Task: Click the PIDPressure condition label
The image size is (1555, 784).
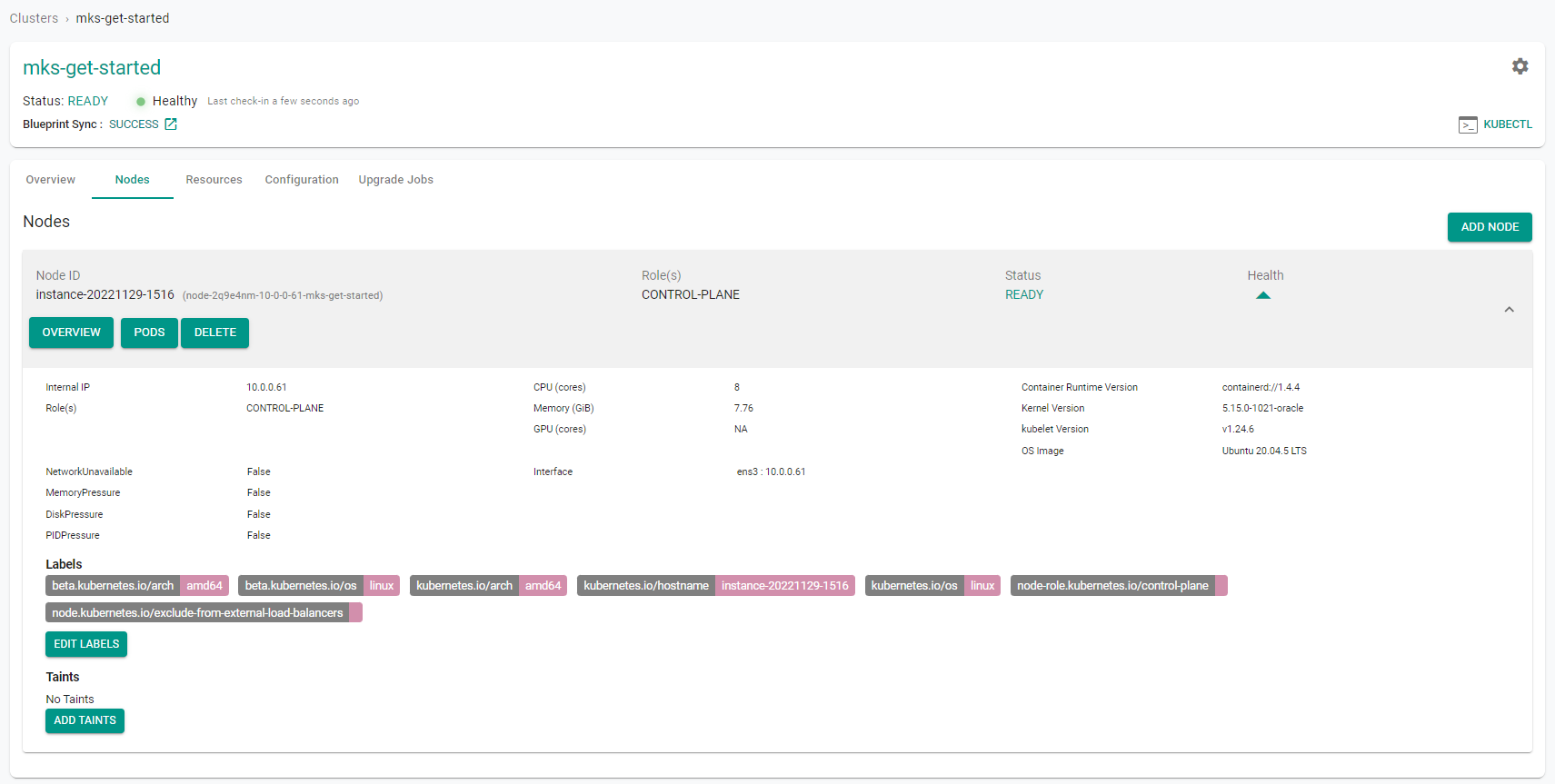Action: (x=73, y=536)
